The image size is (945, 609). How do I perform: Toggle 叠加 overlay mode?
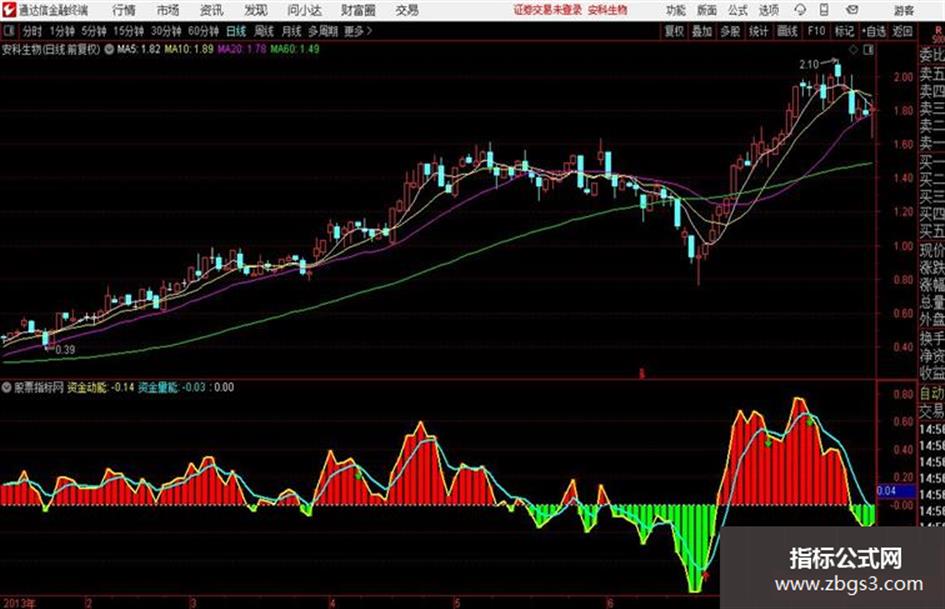[702, 31]
